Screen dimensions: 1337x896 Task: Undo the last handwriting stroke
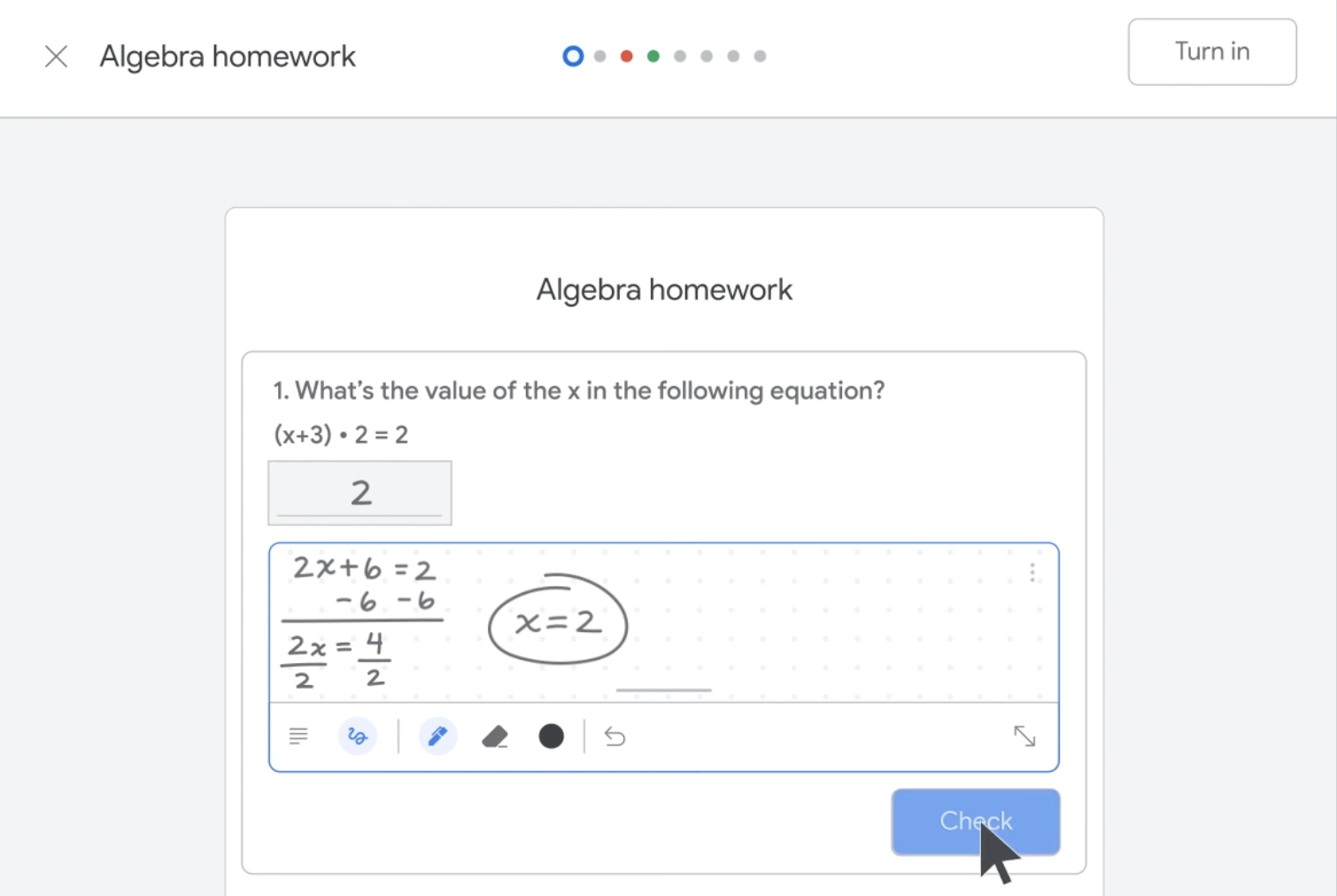(x=614, y=736)
